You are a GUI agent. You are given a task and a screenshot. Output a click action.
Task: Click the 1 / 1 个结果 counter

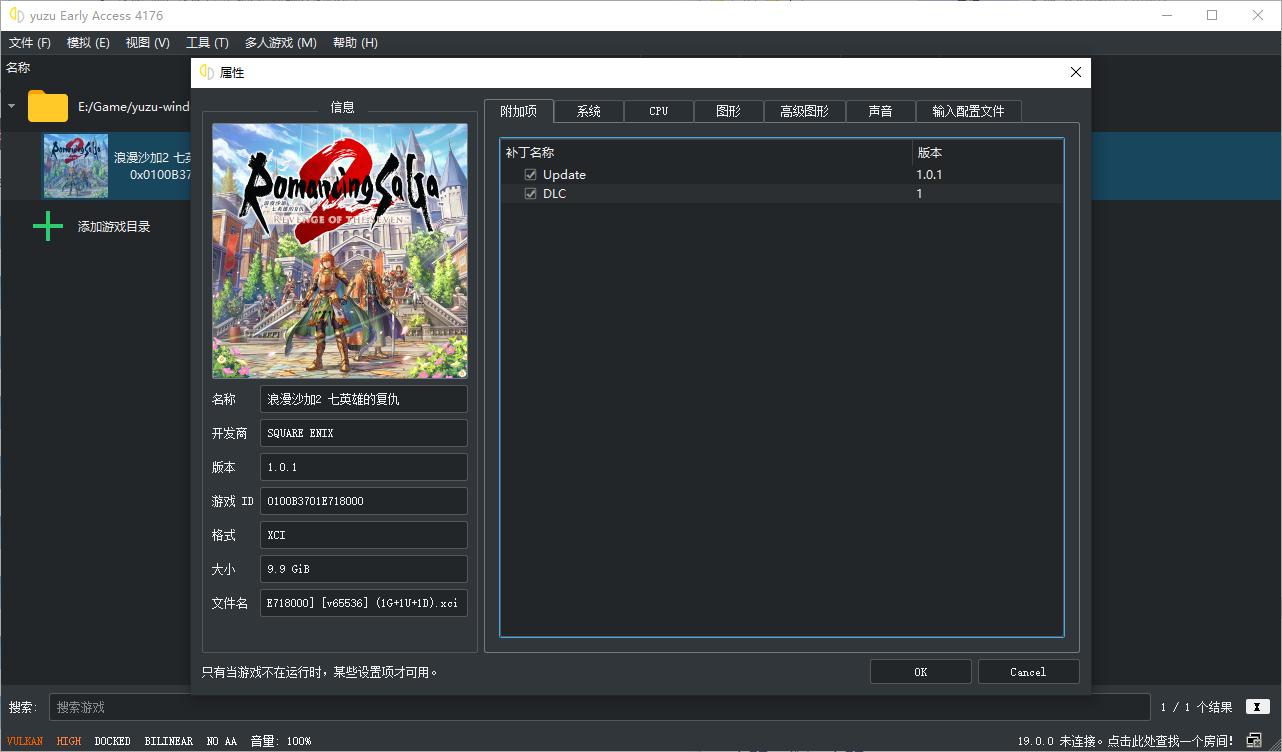pyautogui.click(x=1196, y=707)
